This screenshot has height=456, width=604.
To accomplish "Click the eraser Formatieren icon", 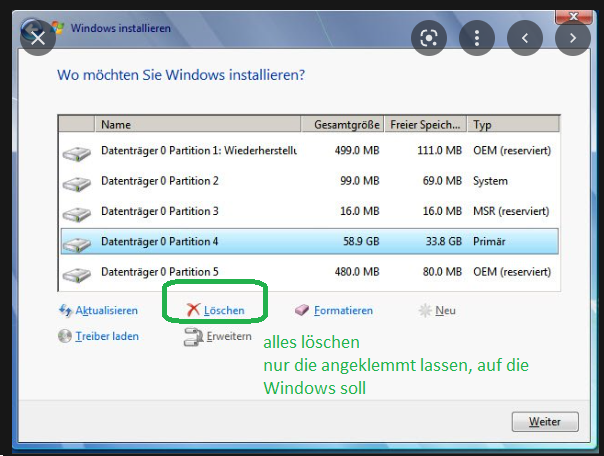I will (302, 310).
